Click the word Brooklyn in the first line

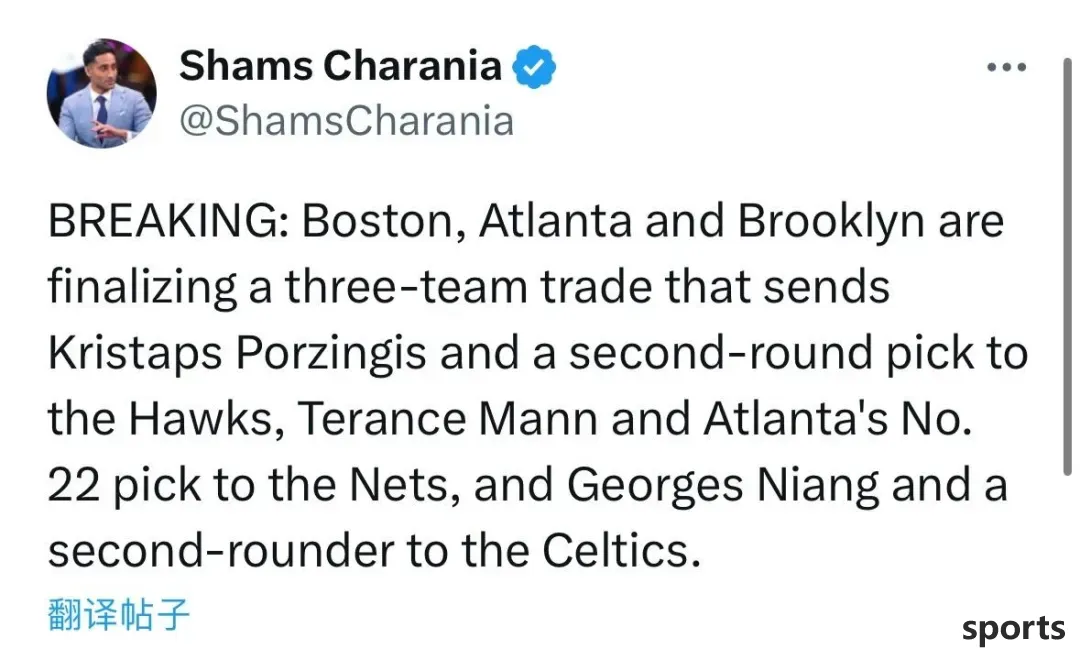831,221
